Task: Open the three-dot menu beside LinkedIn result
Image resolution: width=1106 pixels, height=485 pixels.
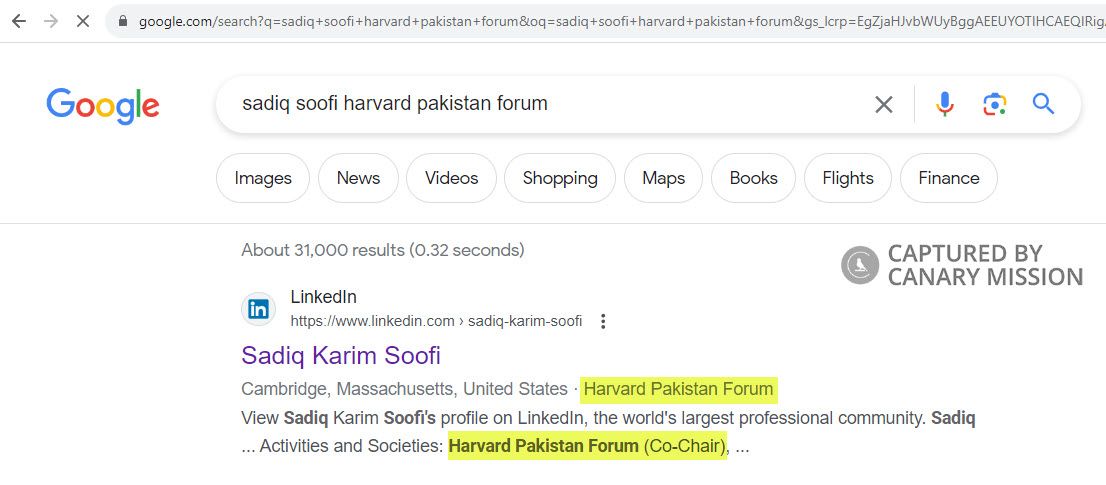Action: (603, 321)
